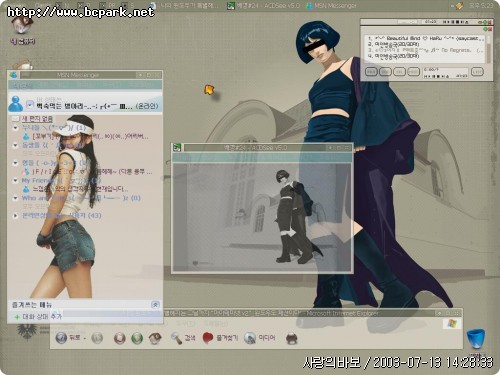Click the fourth playlist button in bottom row
The height and width of the screenshot is (375, 500).
pos(413,72)
